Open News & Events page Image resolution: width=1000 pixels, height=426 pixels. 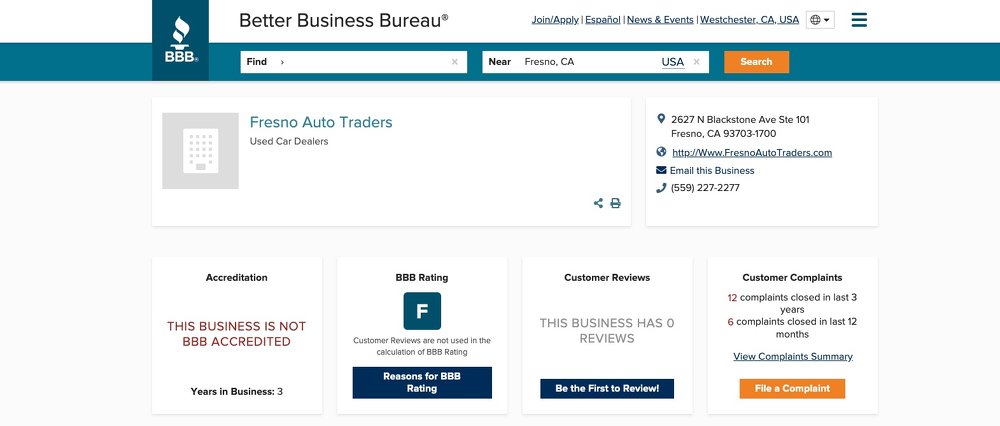(660, 20)
